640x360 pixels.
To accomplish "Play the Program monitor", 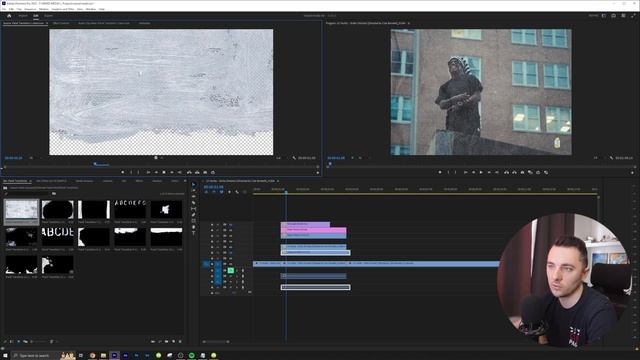I will (481, 172).
